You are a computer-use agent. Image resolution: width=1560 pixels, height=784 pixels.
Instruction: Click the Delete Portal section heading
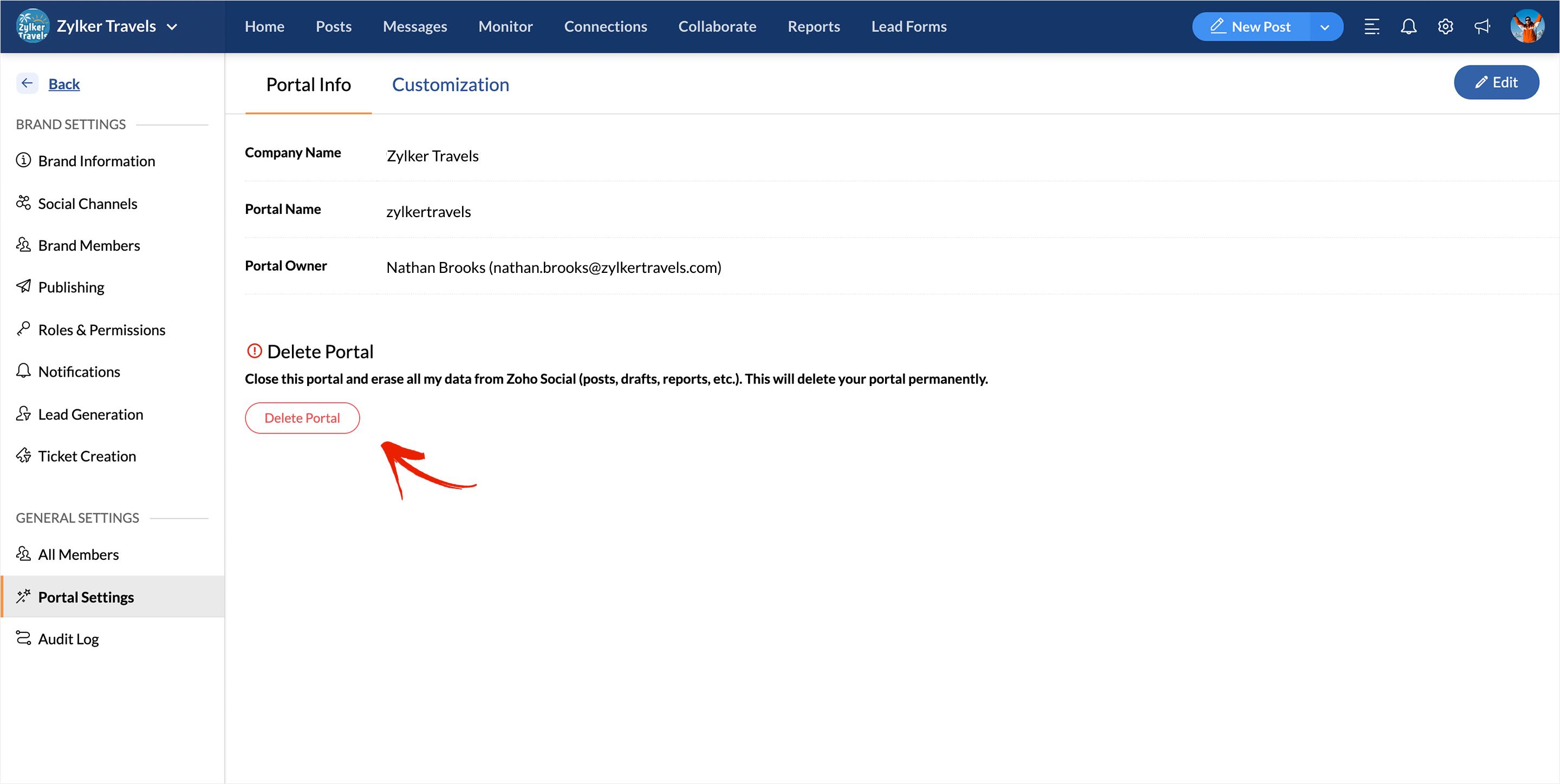pos(320,352)
